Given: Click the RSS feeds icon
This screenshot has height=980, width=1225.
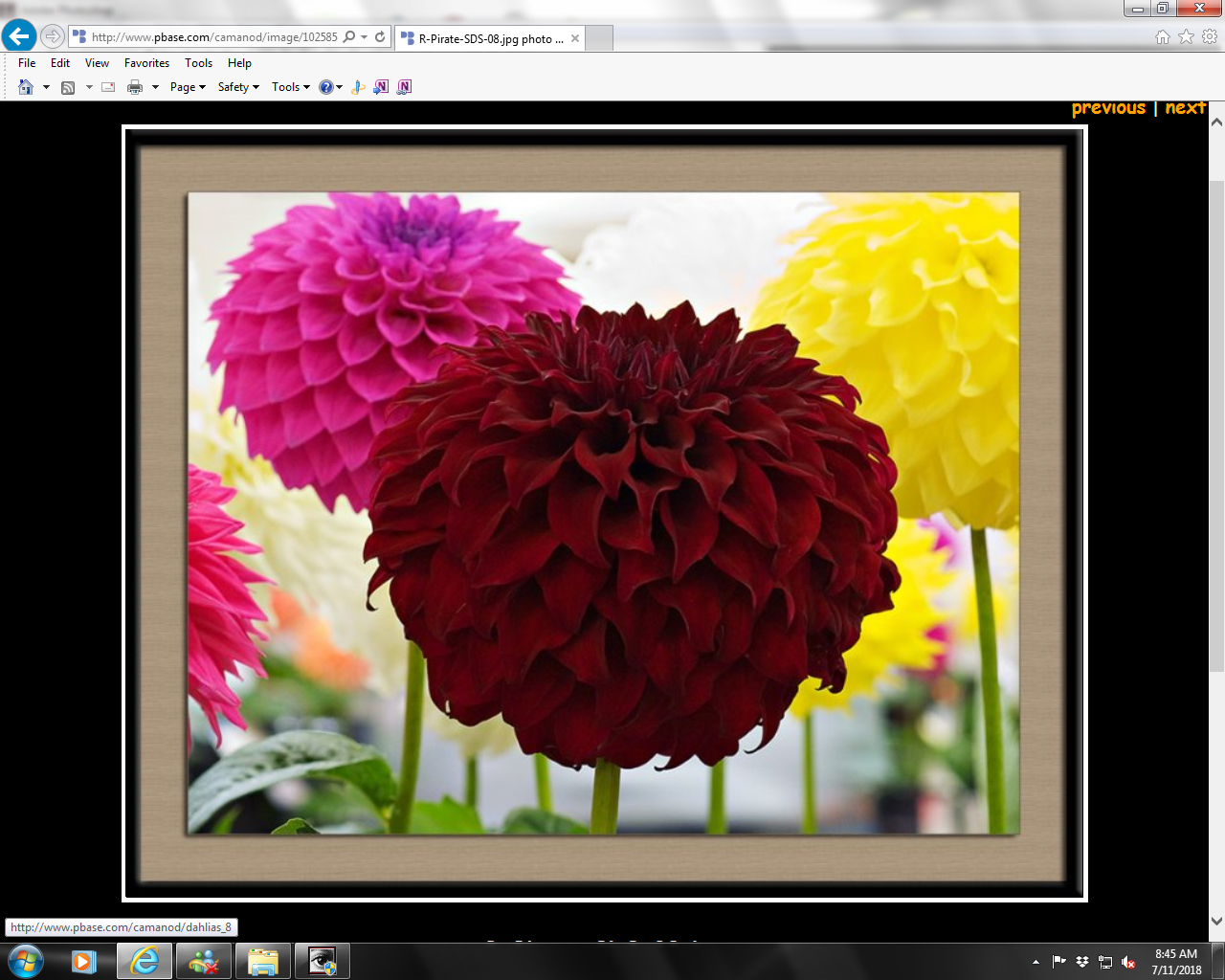Looking at the screenshot, I should 68,87.
